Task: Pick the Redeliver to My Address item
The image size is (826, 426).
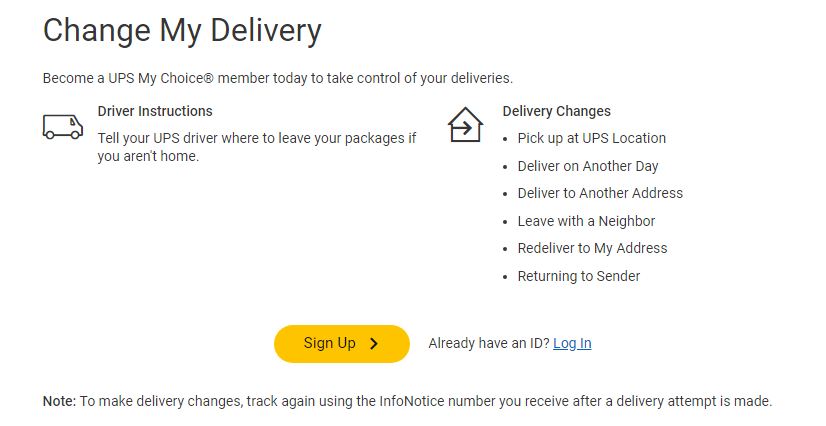Action: tap(592, 248)
